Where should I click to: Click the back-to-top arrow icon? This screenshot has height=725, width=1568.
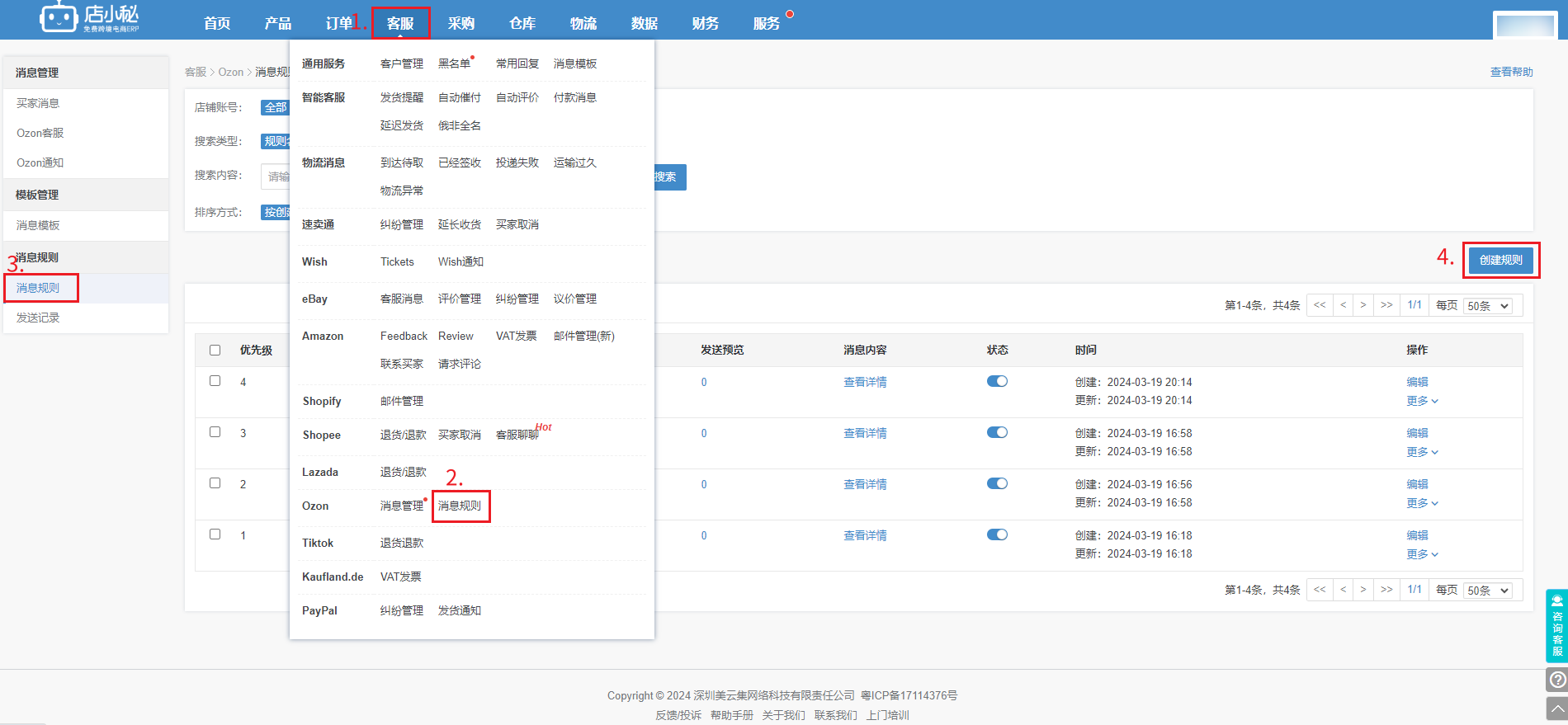(x=1556, y=709)
